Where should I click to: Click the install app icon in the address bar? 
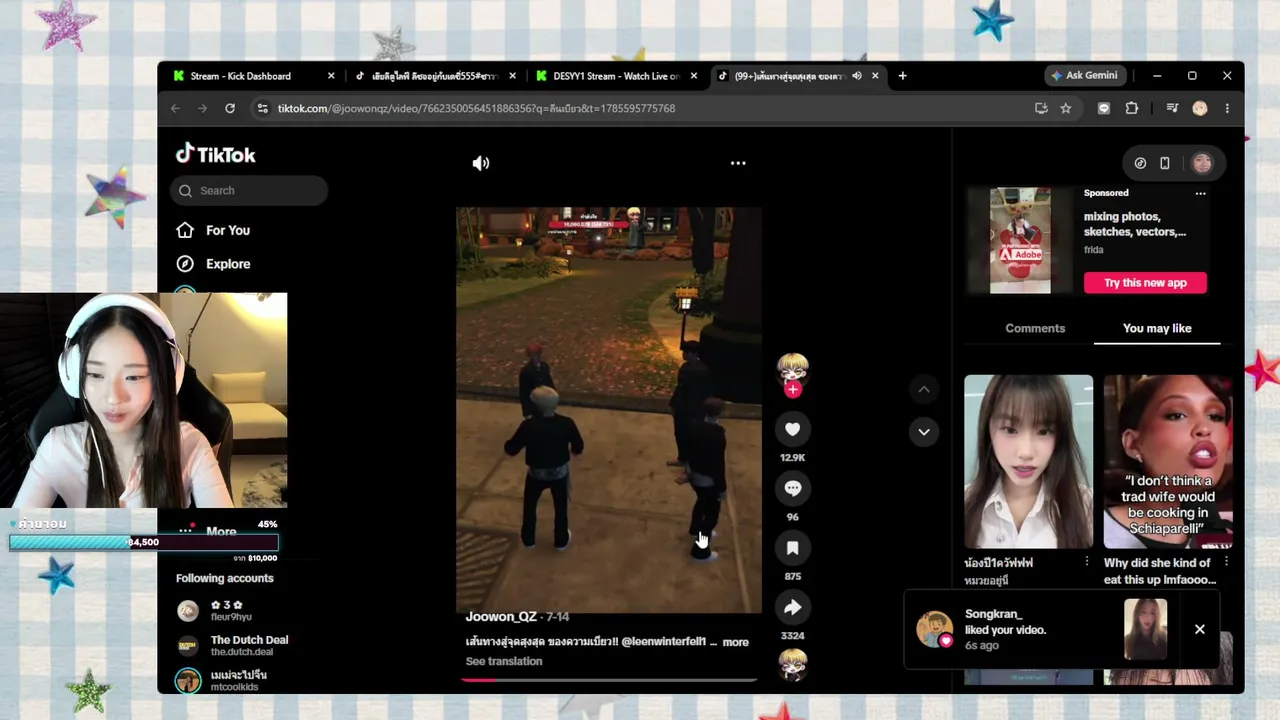pyautogui.click(x=1041, y=108)
